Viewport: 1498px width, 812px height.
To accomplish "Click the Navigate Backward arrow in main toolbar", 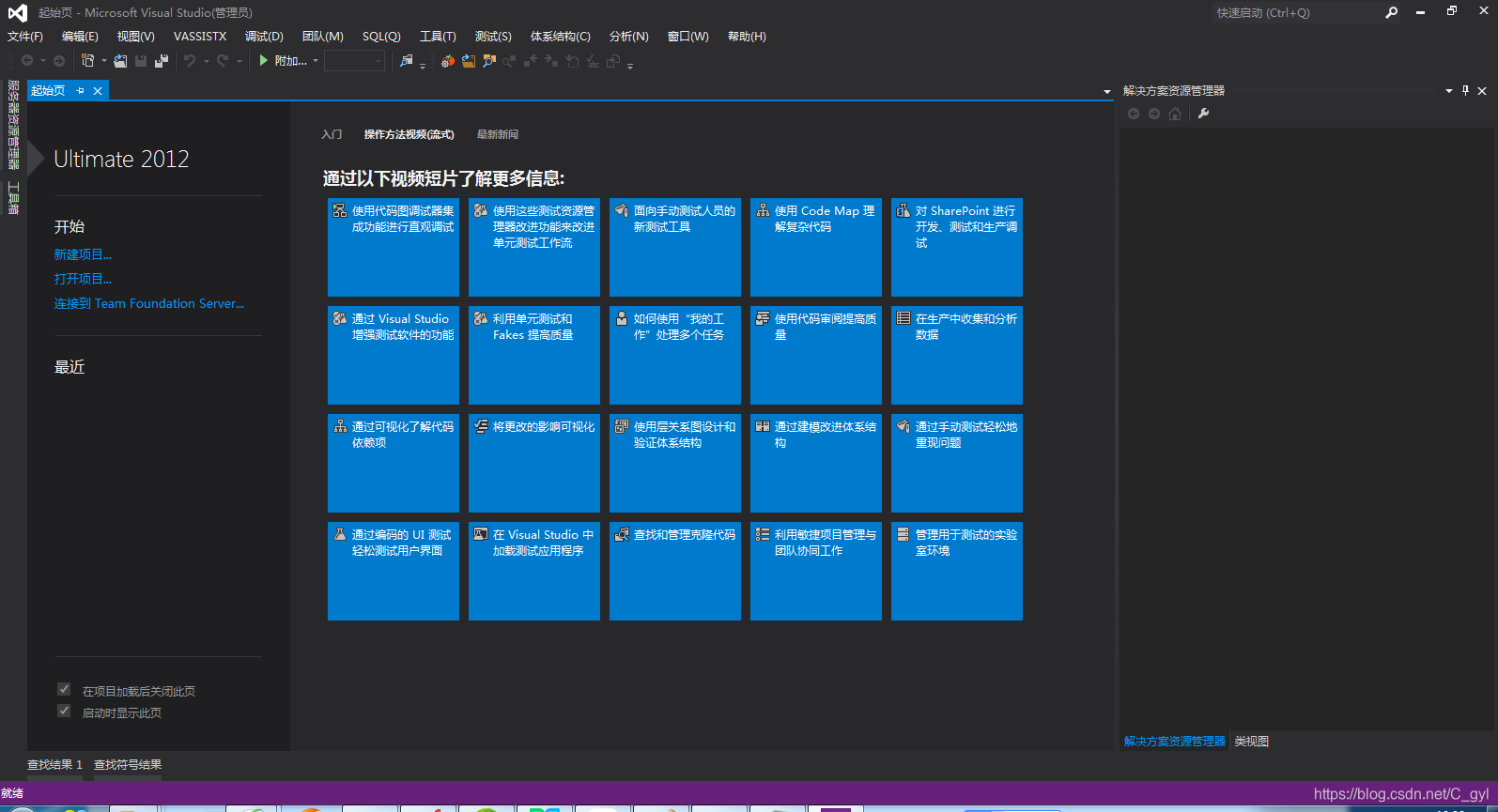I will (x=27, y=61).
